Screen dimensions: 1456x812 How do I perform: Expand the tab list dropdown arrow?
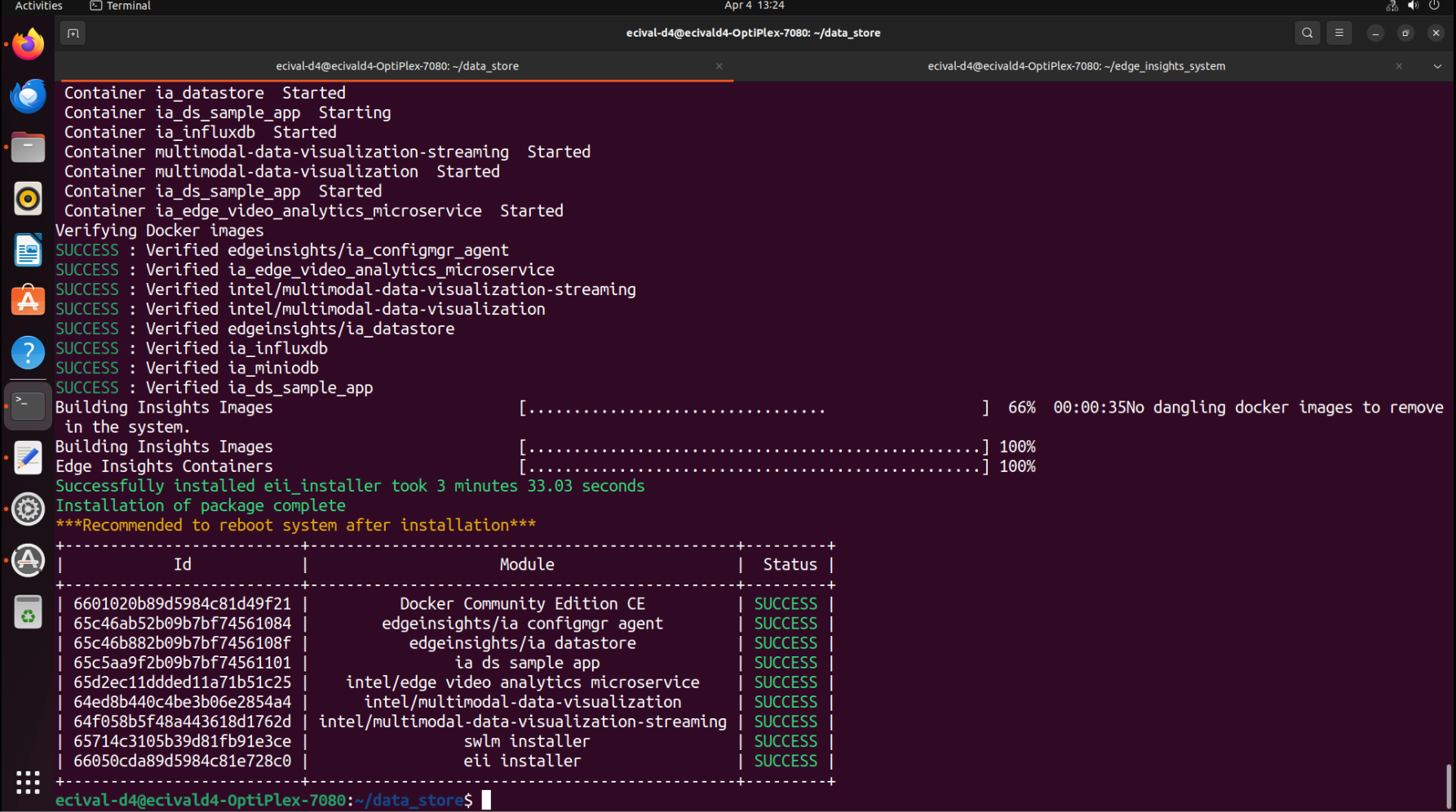click(1437, 66)
